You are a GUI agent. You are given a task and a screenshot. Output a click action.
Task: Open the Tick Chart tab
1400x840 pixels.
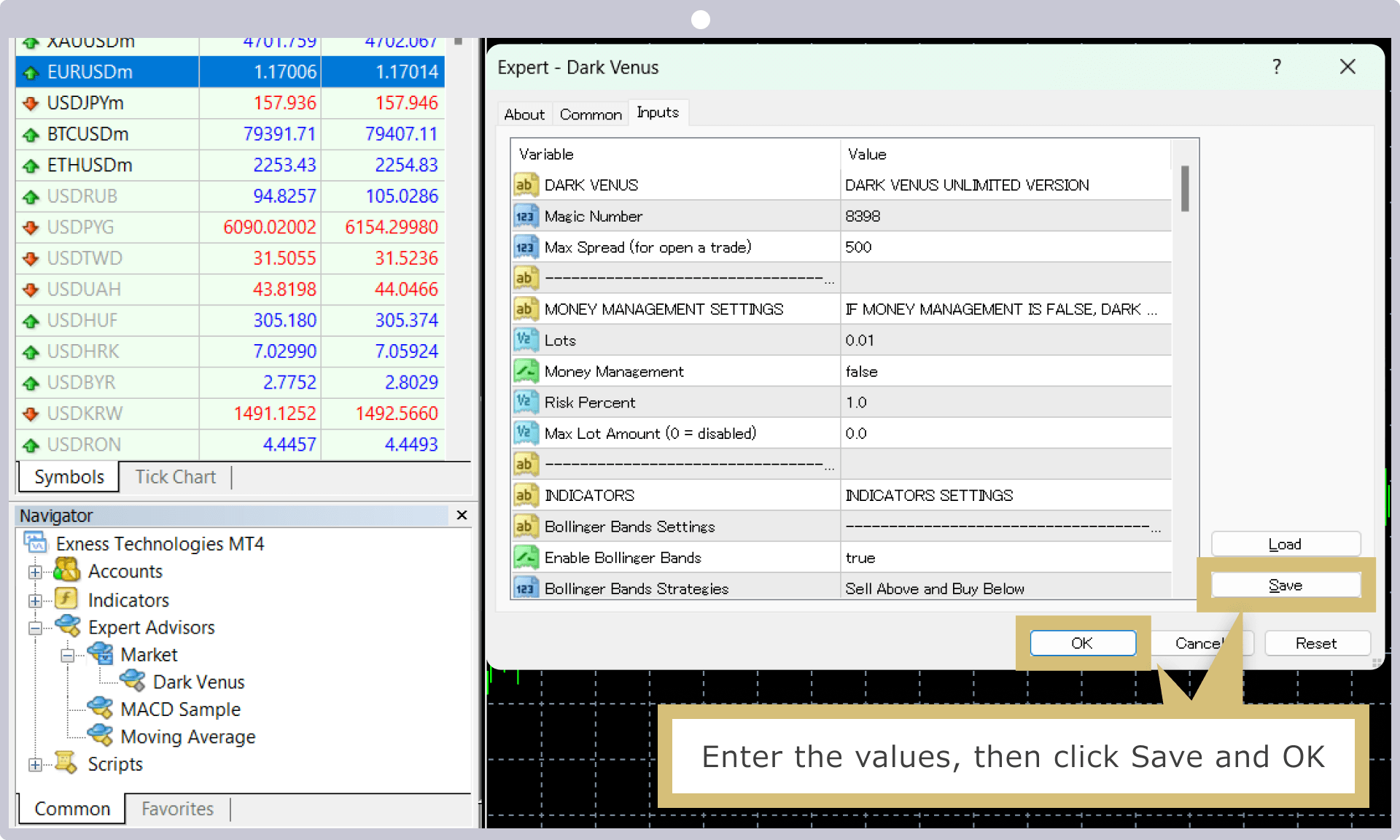(176, 477)
